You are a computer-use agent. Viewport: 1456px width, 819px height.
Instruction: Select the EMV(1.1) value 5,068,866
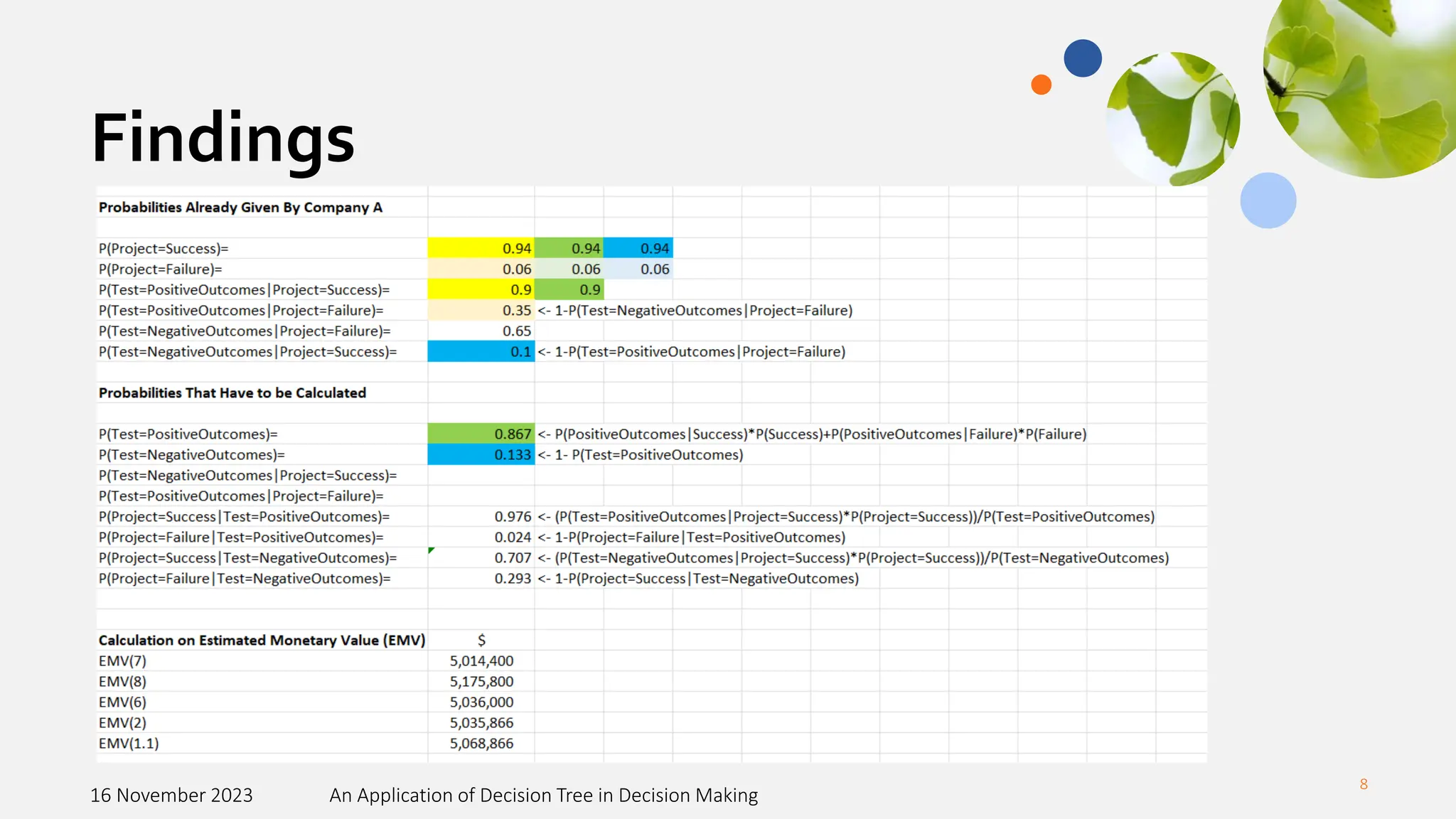481,743
